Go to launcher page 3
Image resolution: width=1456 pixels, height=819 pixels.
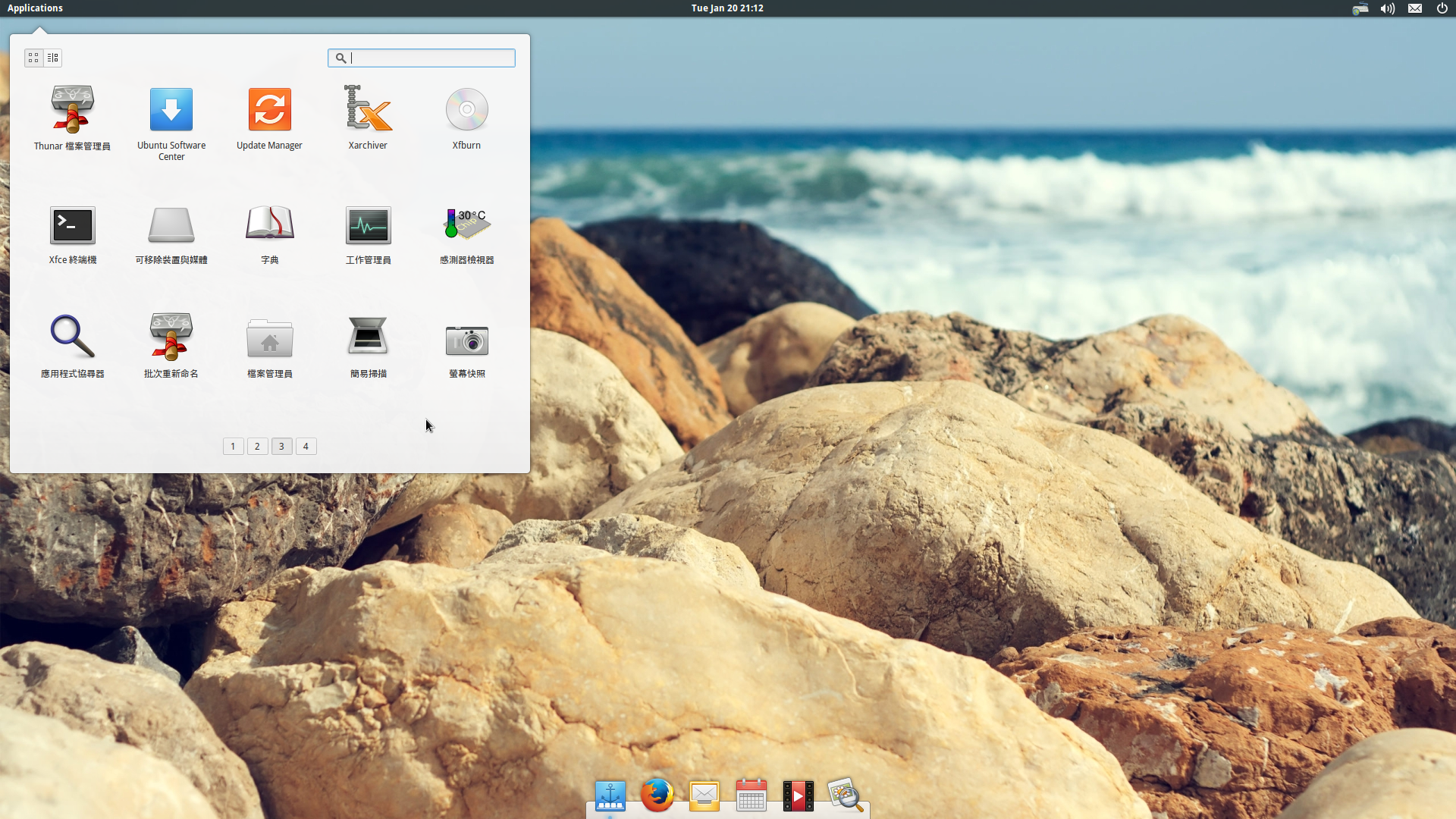pos(281,446)
